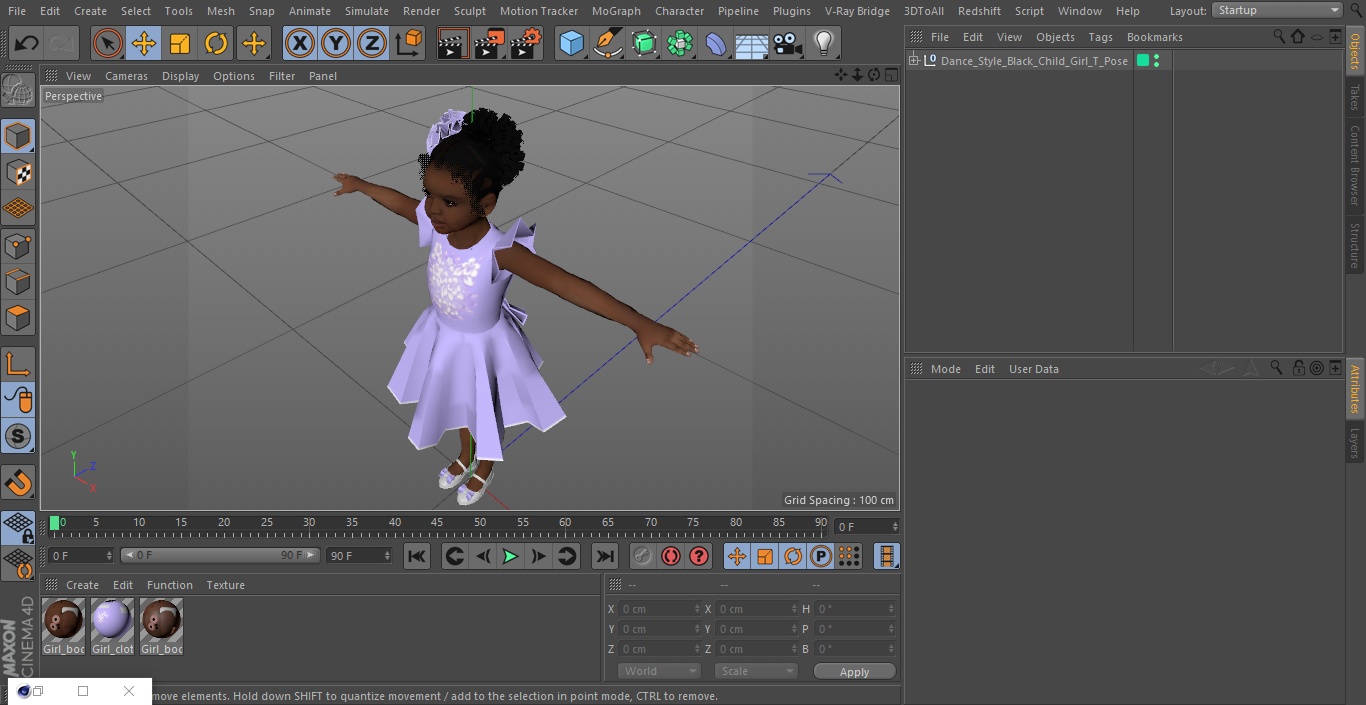The width and height of the screenshot is (1366, 705).
Task: Jump to the end of animation
Action: (x=605, y=556)
